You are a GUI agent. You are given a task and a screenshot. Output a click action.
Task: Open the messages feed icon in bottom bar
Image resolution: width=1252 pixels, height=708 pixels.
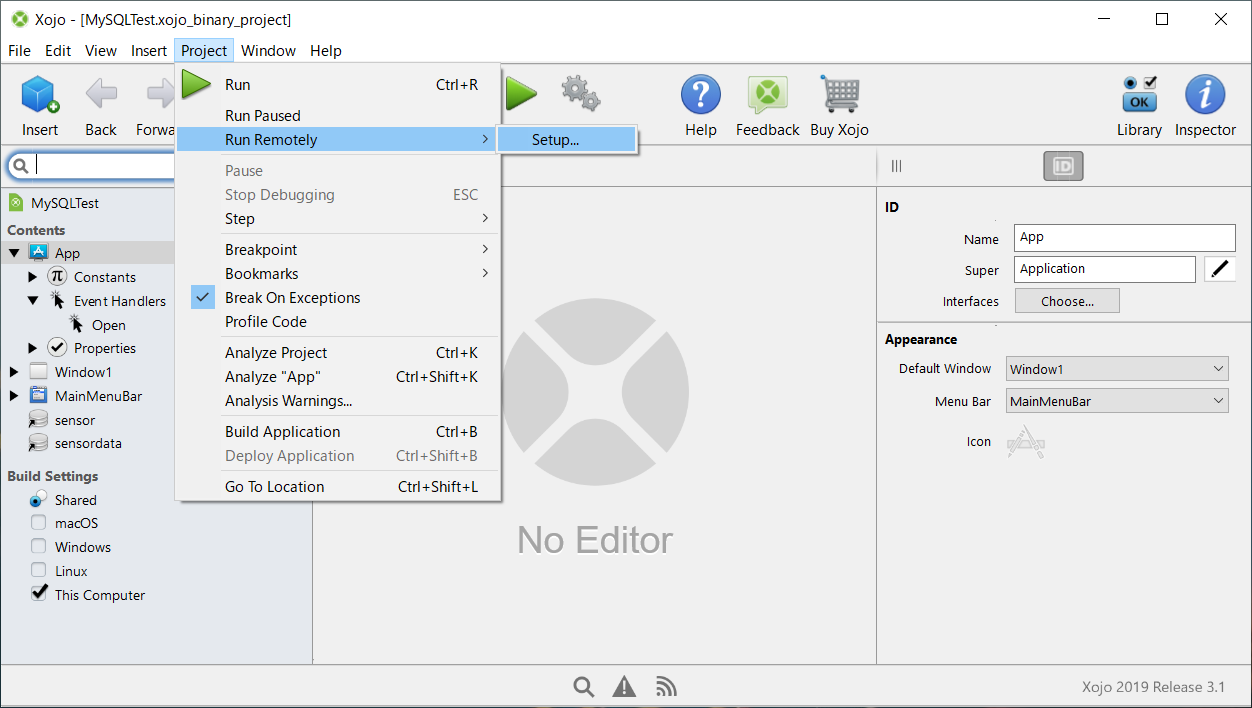[x=666, y=686]
